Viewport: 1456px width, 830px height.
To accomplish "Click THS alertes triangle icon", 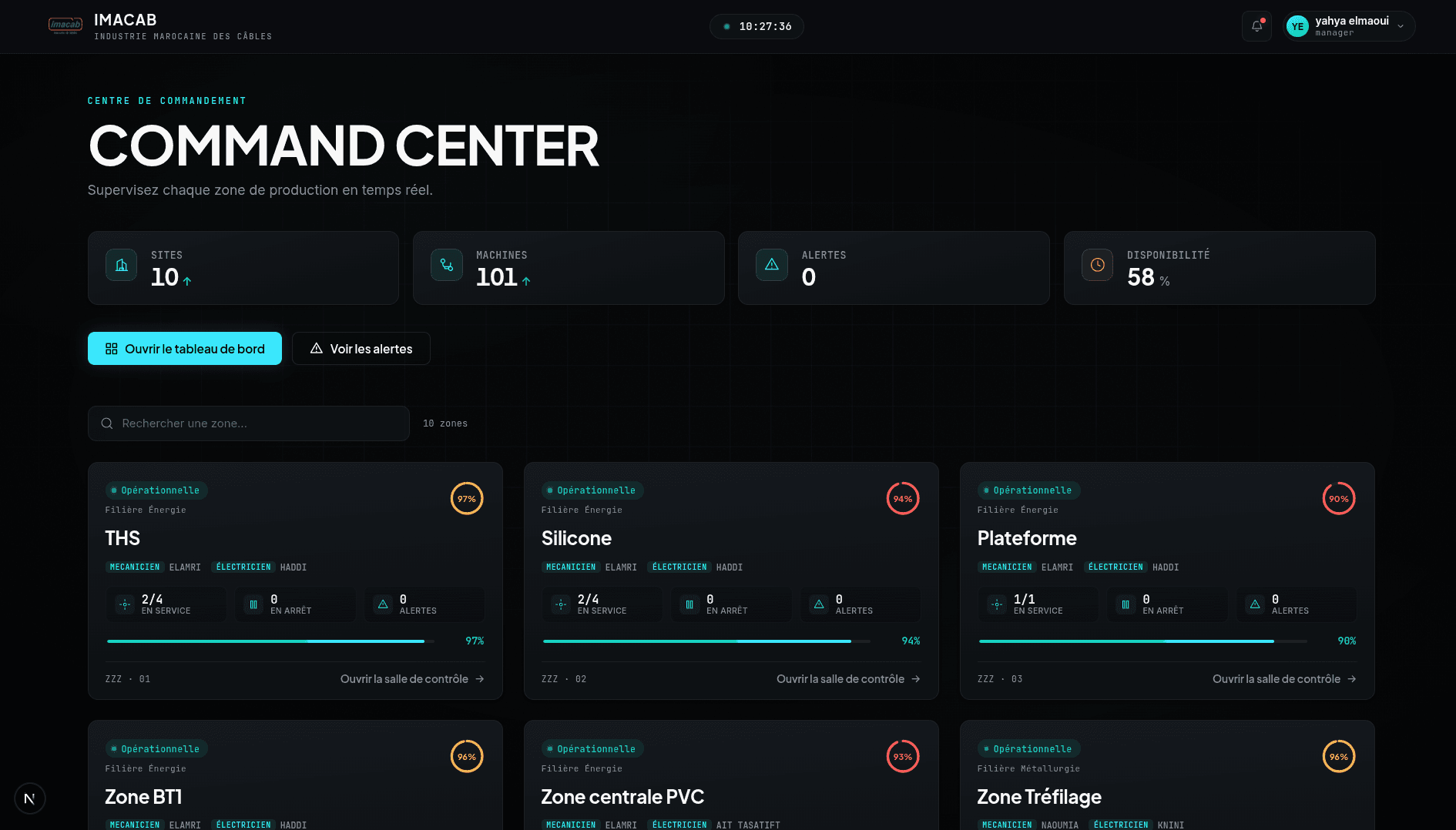I will [x=383, y=604].
